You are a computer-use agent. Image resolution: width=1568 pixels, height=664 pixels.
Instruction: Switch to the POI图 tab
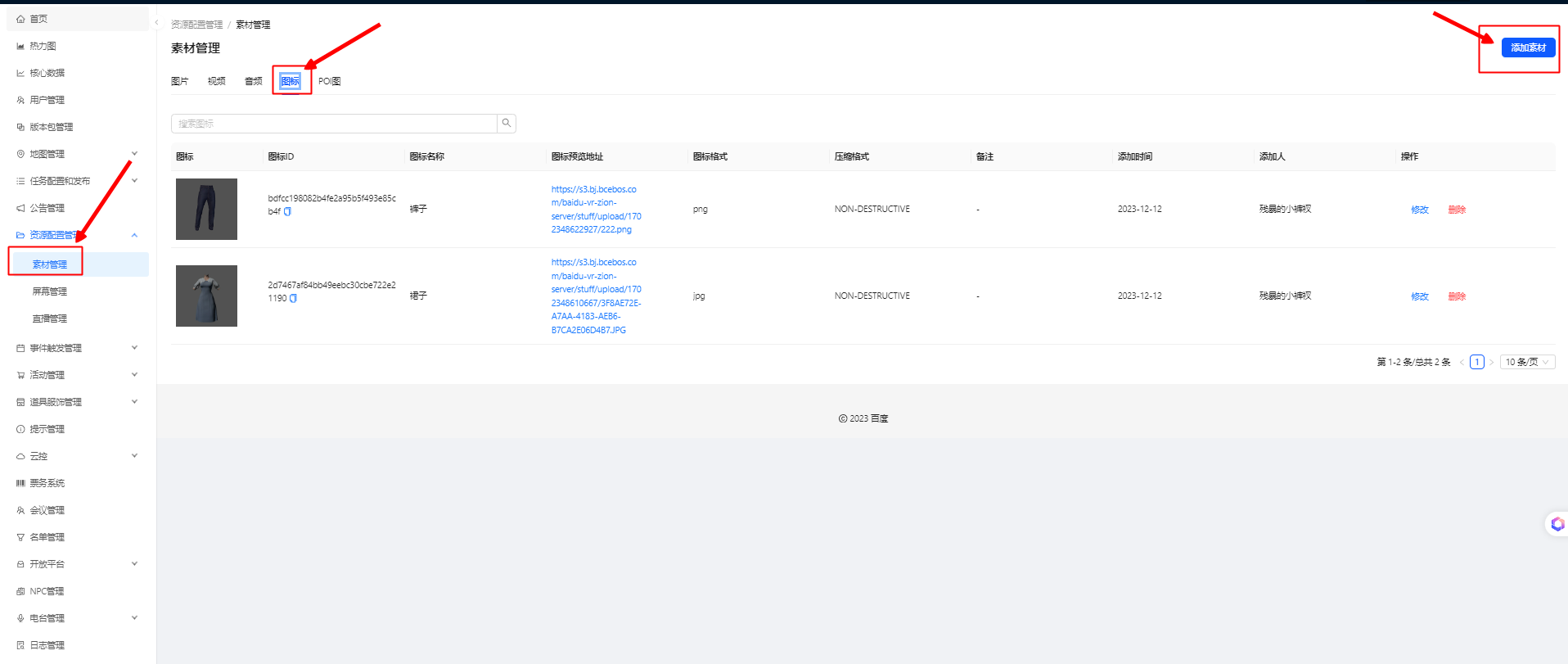tap(329, 81)
